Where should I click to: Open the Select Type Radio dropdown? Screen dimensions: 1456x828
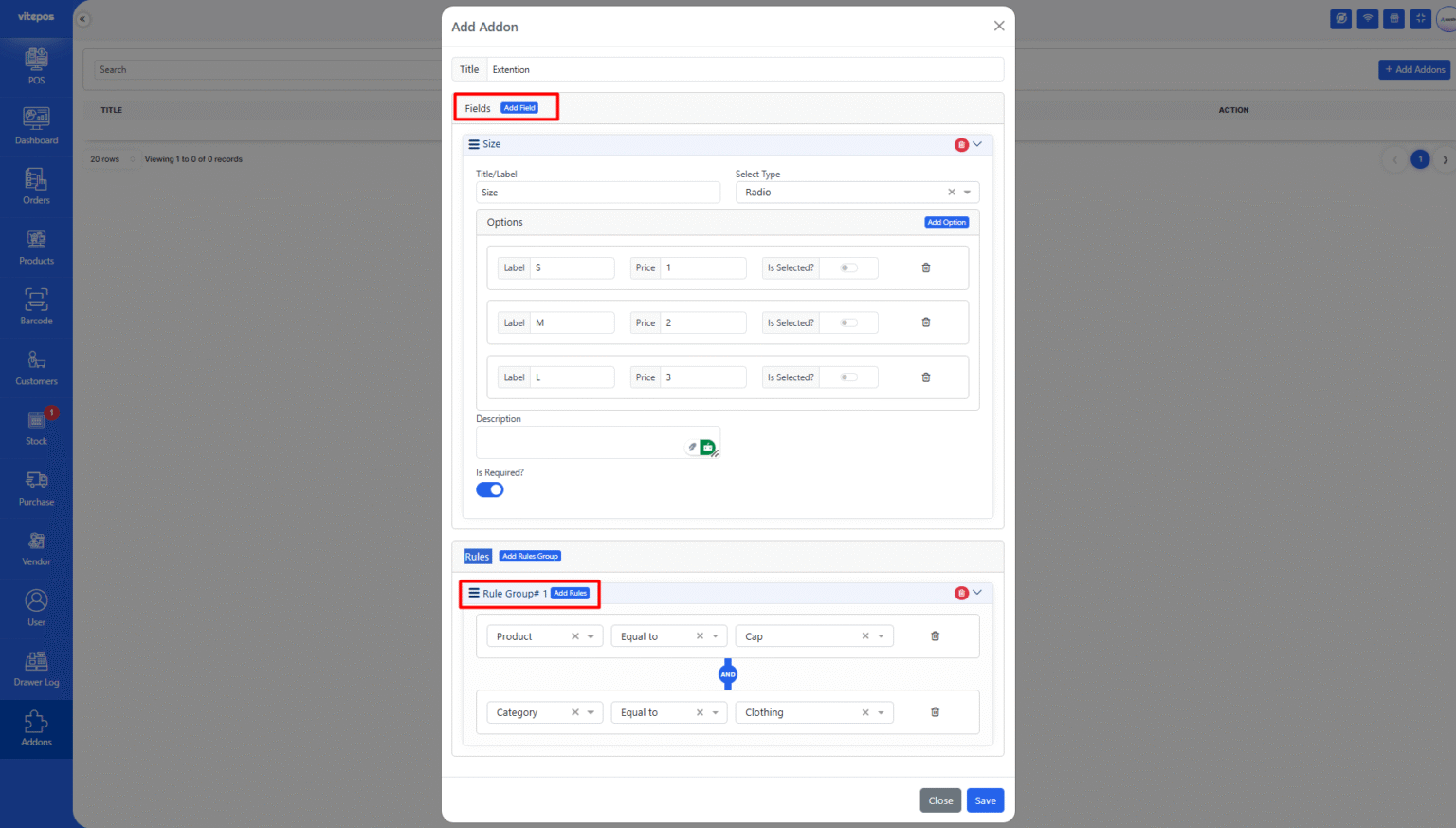click(857, 193)
